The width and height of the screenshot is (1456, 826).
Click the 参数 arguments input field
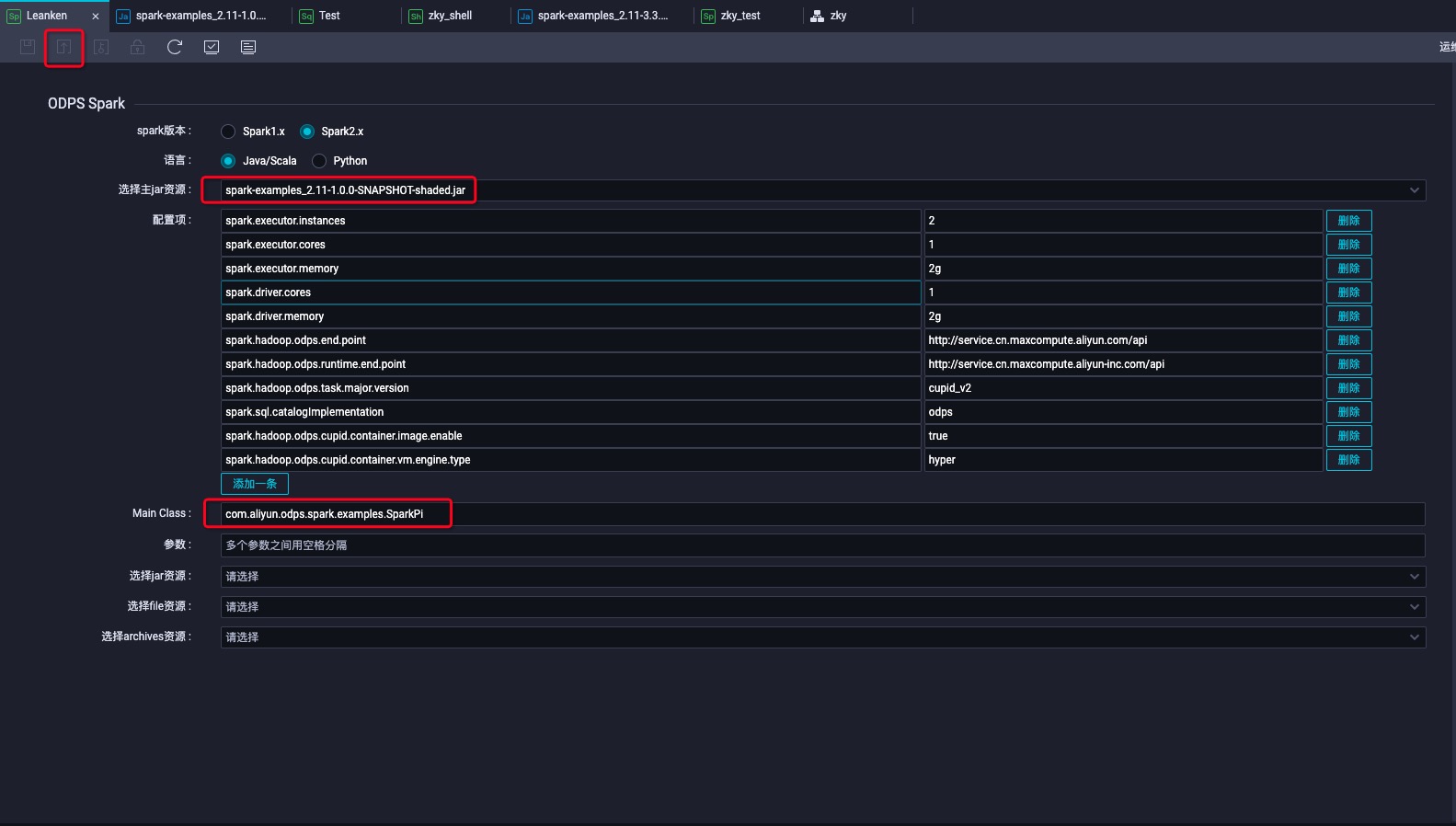point(823,545)
